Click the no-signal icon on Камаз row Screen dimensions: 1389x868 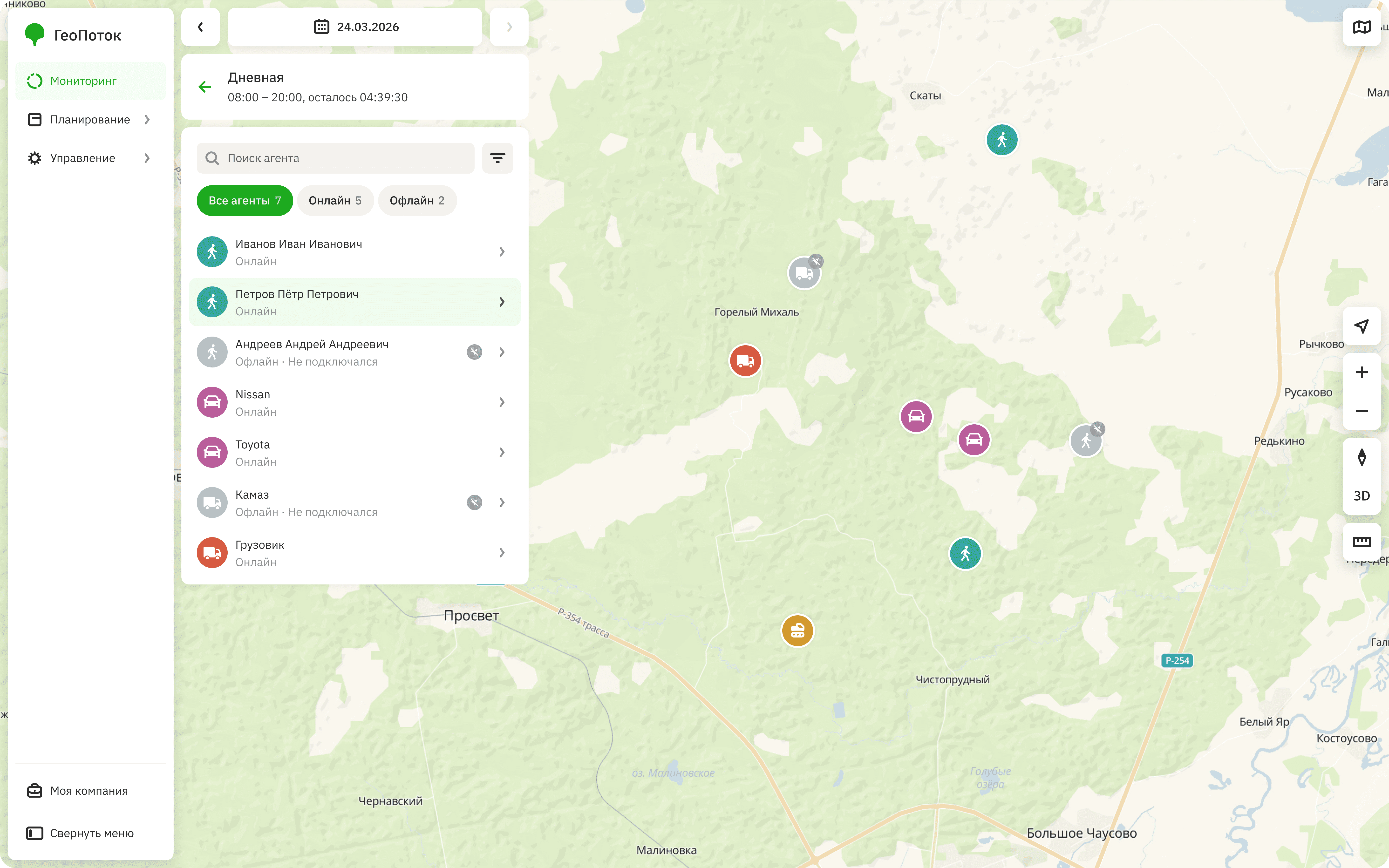(x=475, y=502)
